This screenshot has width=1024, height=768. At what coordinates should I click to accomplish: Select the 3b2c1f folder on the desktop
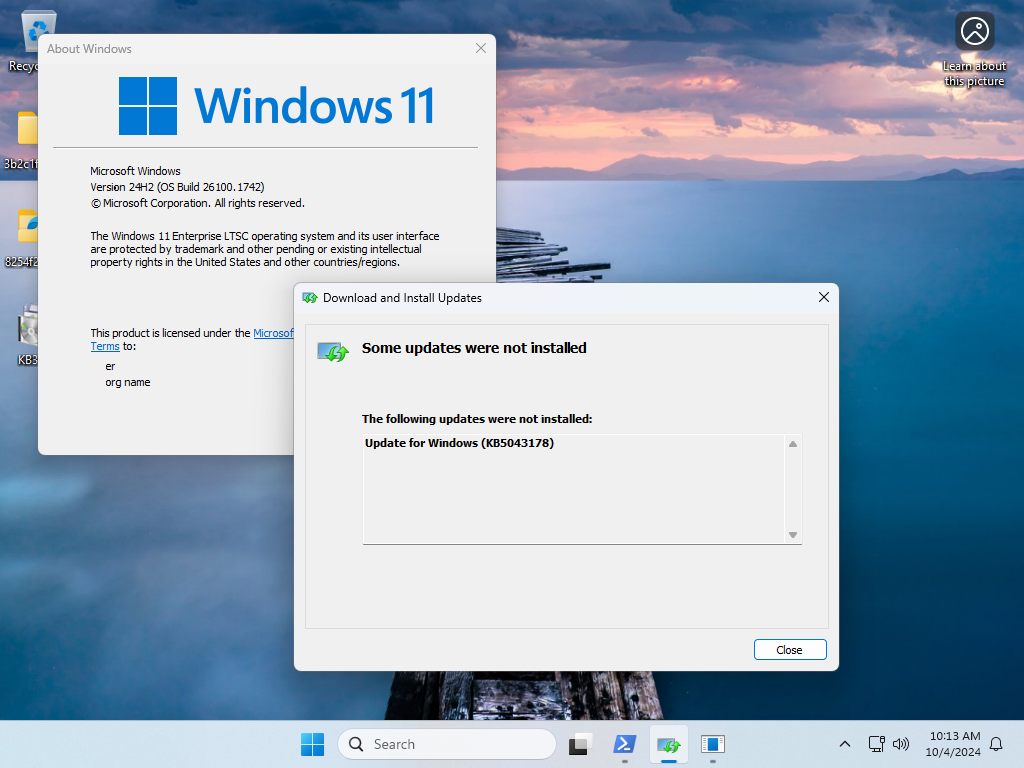[21, 140]
